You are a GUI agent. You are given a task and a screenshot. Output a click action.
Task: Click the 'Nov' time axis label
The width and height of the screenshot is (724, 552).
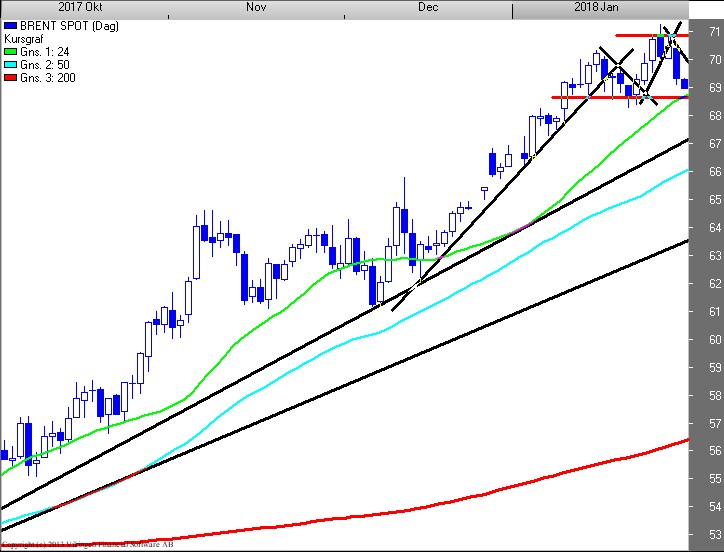256,7
